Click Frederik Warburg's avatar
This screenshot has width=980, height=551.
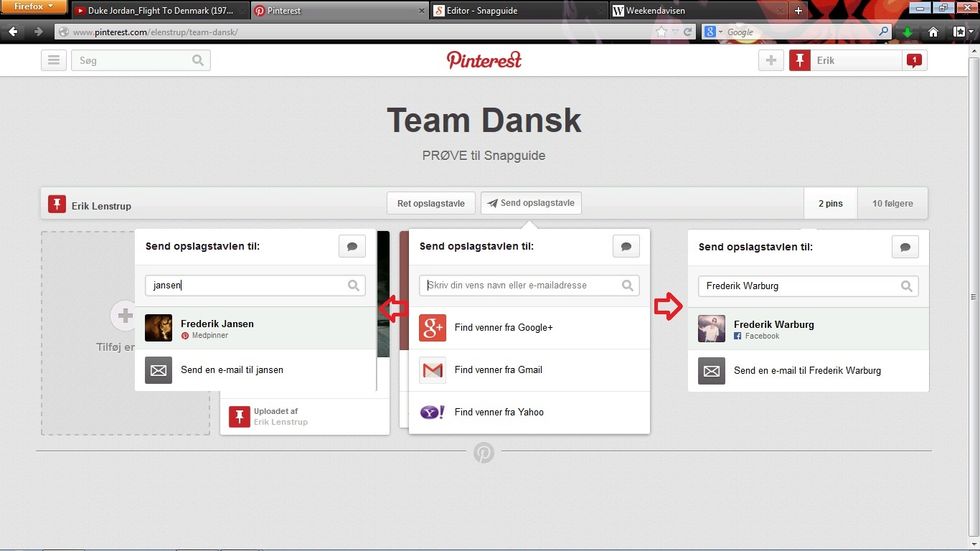(712, 329)
